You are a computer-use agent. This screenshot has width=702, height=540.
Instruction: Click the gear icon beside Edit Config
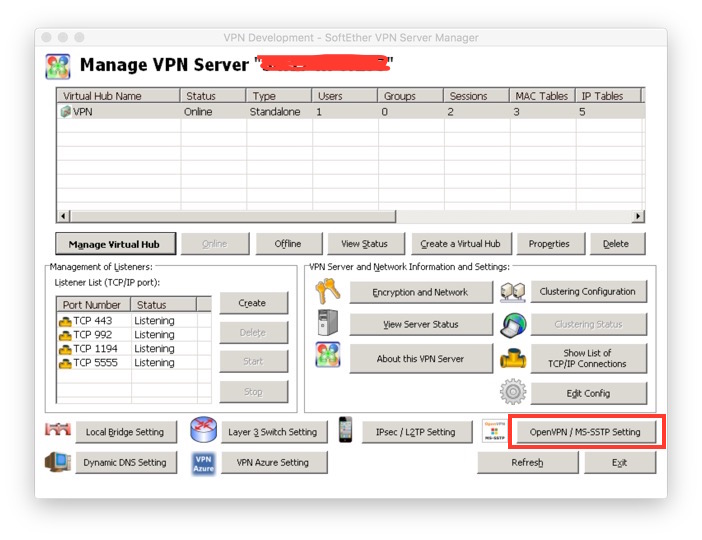pyautogui.click(x=513, y=392)
